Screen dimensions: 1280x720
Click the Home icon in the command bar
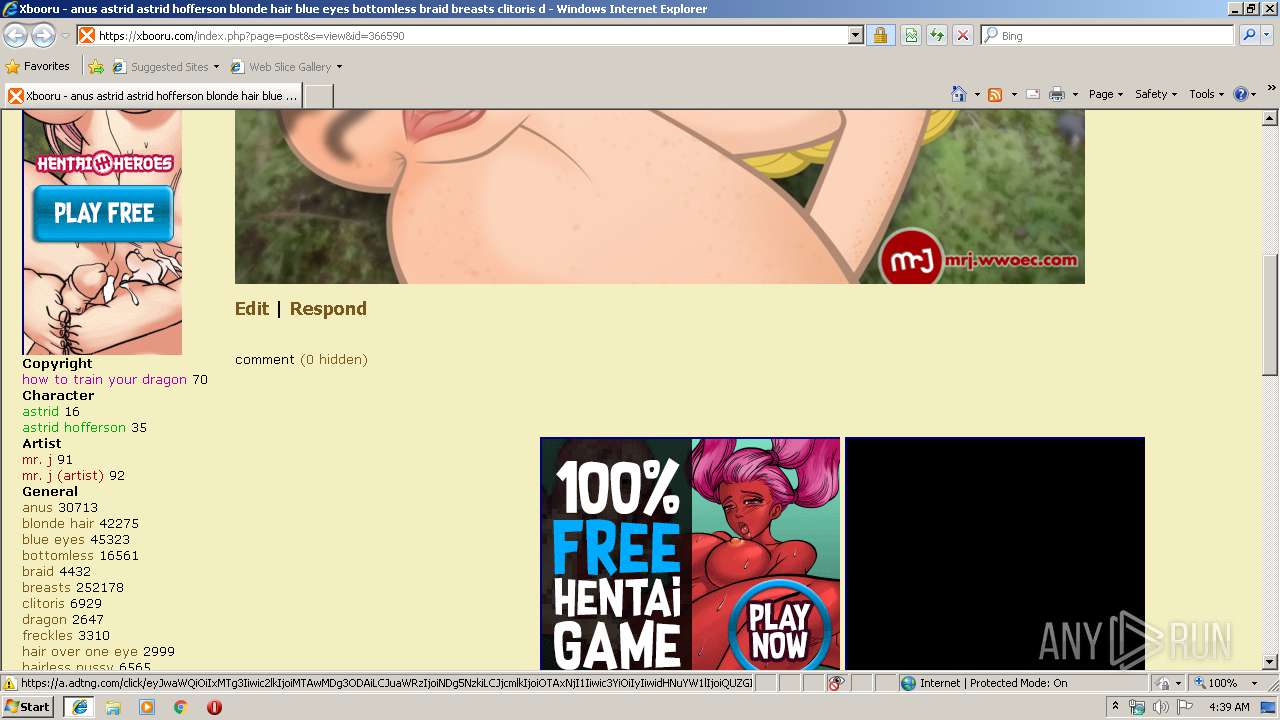pyautogui.click(x=959, y=94)
